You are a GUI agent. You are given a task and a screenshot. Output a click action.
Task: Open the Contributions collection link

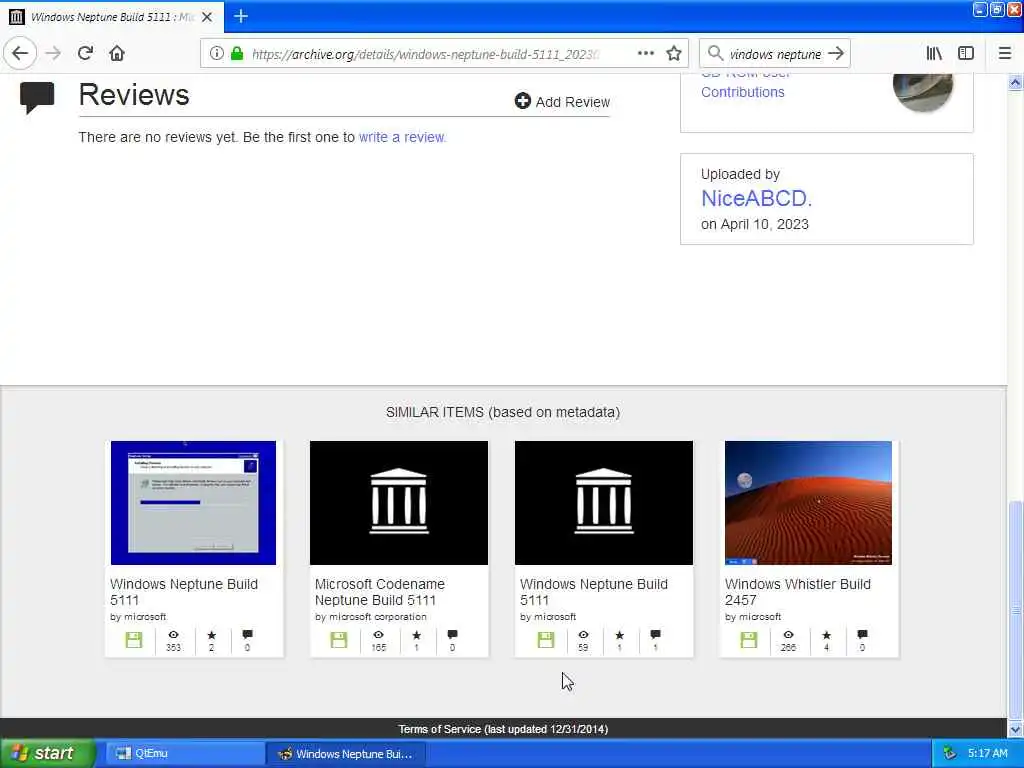click(x=743, y=92)
